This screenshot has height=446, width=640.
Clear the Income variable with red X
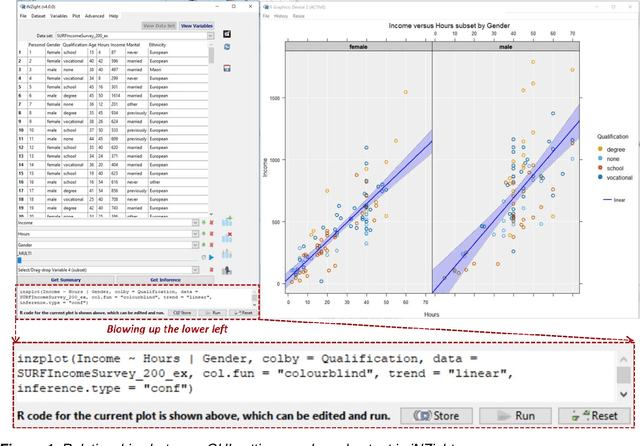212,223
